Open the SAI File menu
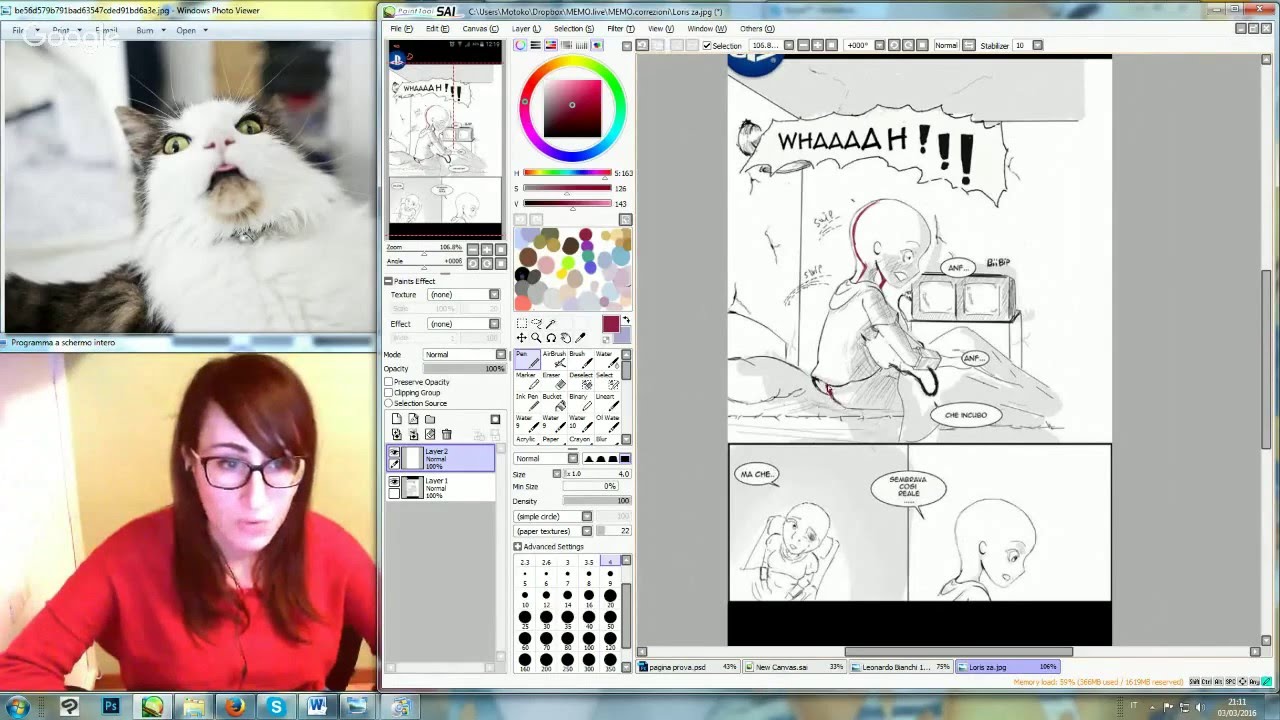This screenshot has height=720, width=1280. (x=402, y=29)
